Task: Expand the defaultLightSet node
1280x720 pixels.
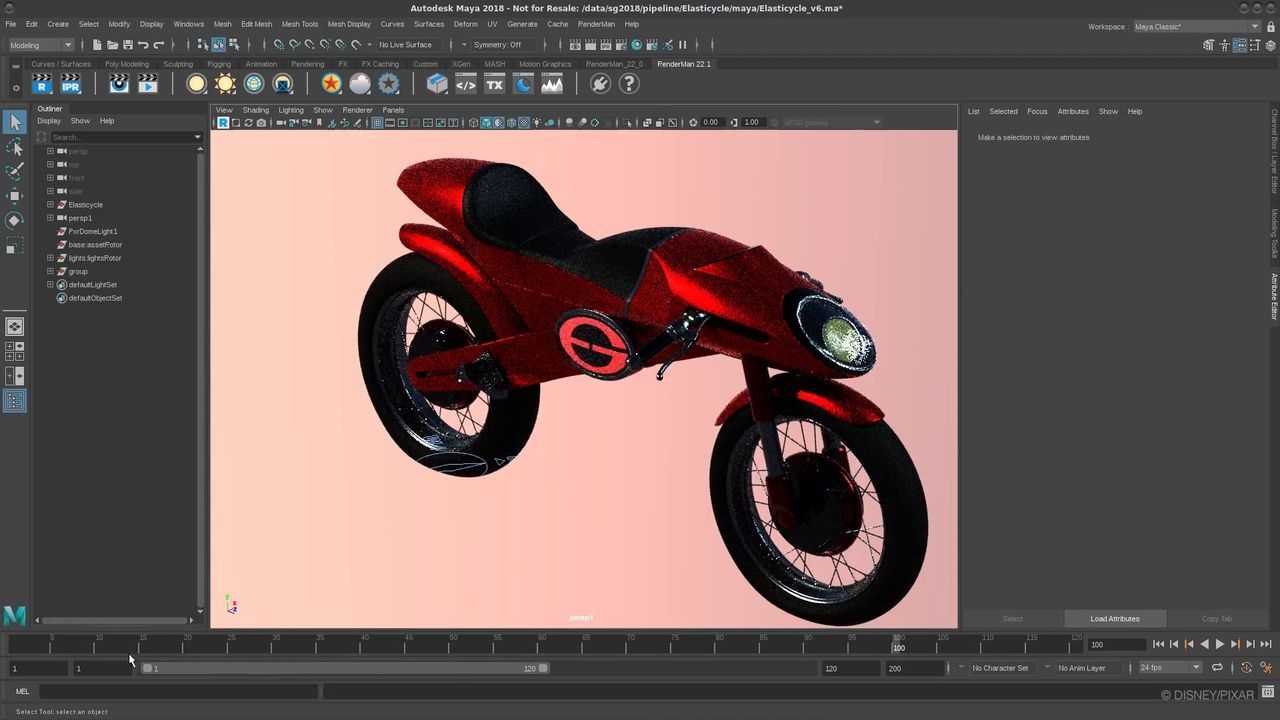Action: [50, 284]
